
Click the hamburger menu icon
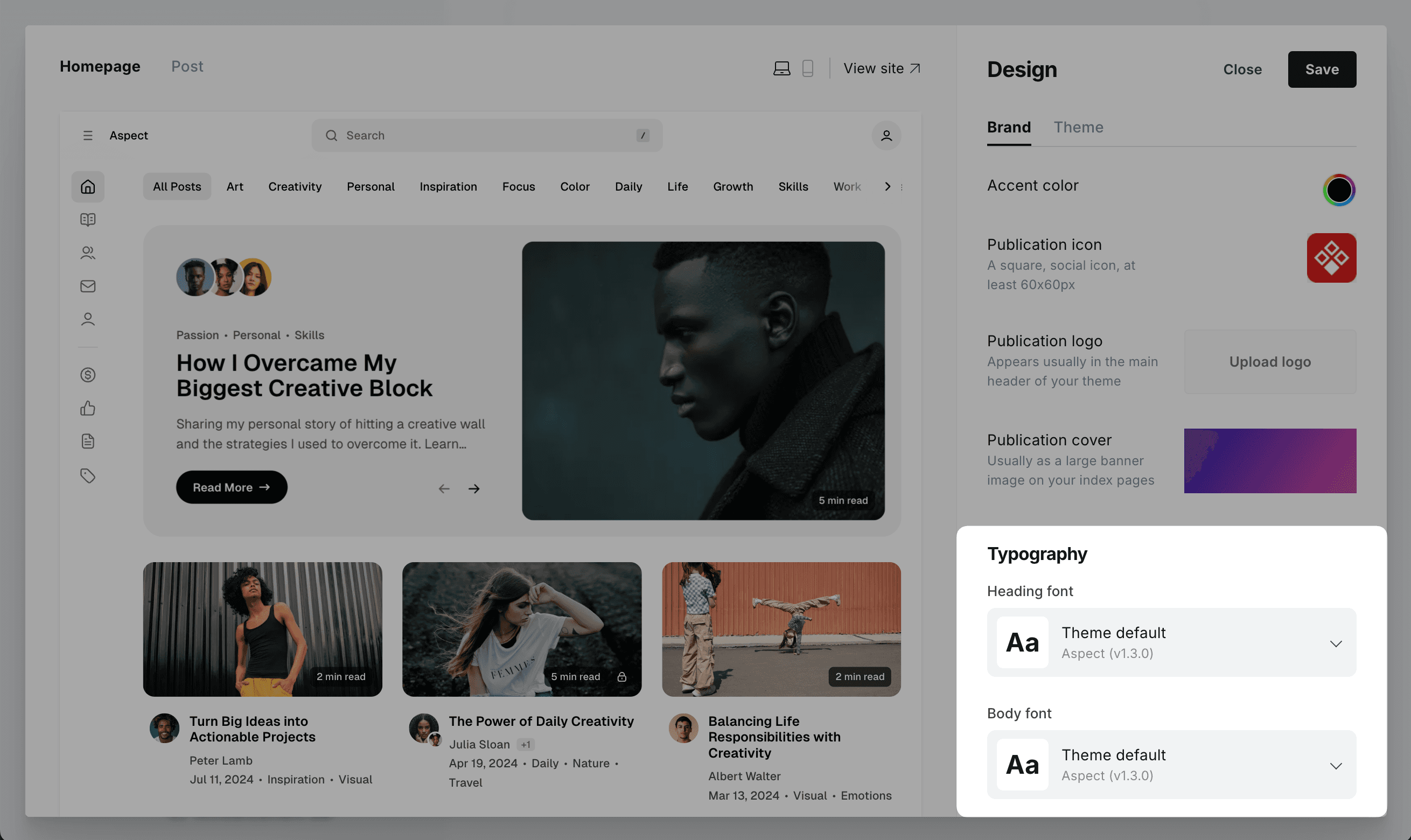coord(88,135)
